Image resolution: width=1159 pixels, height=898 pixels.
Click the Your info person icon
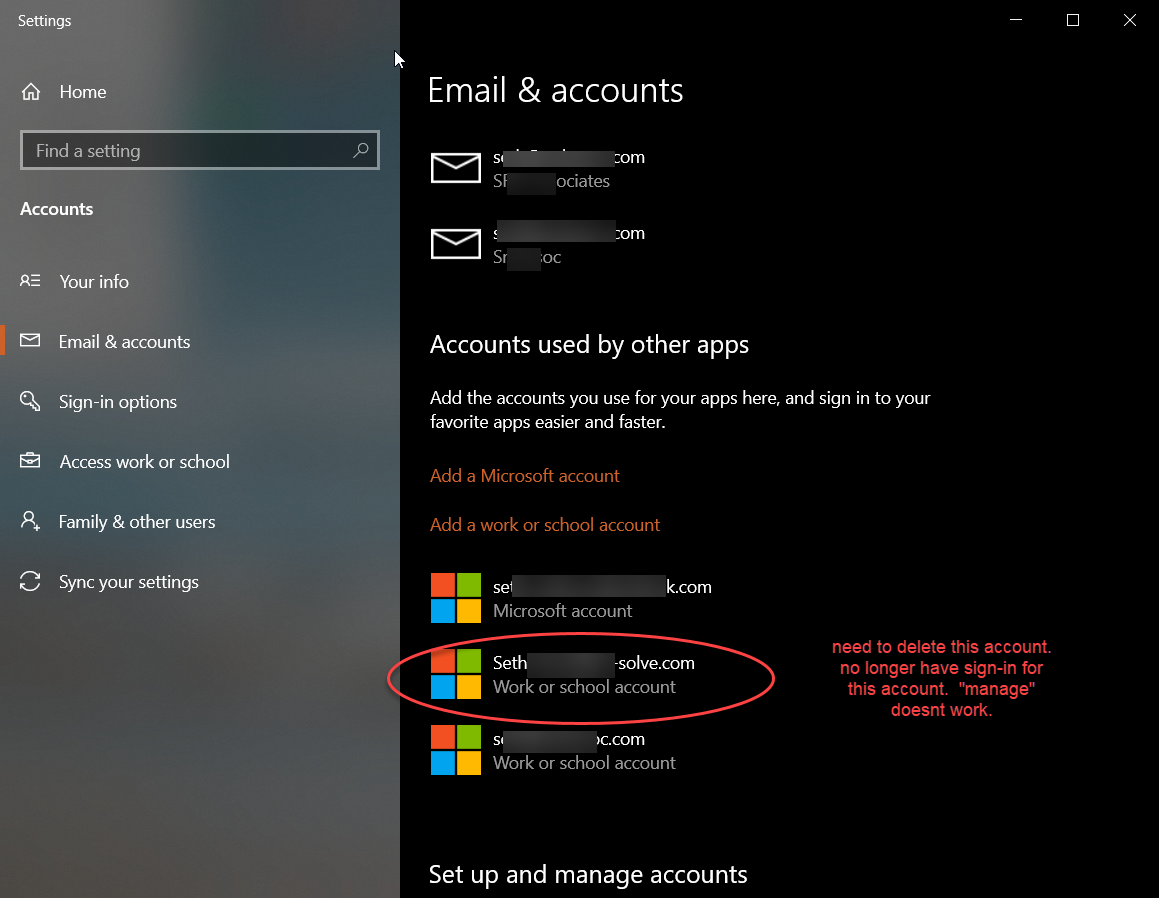[x=30, y=281]
